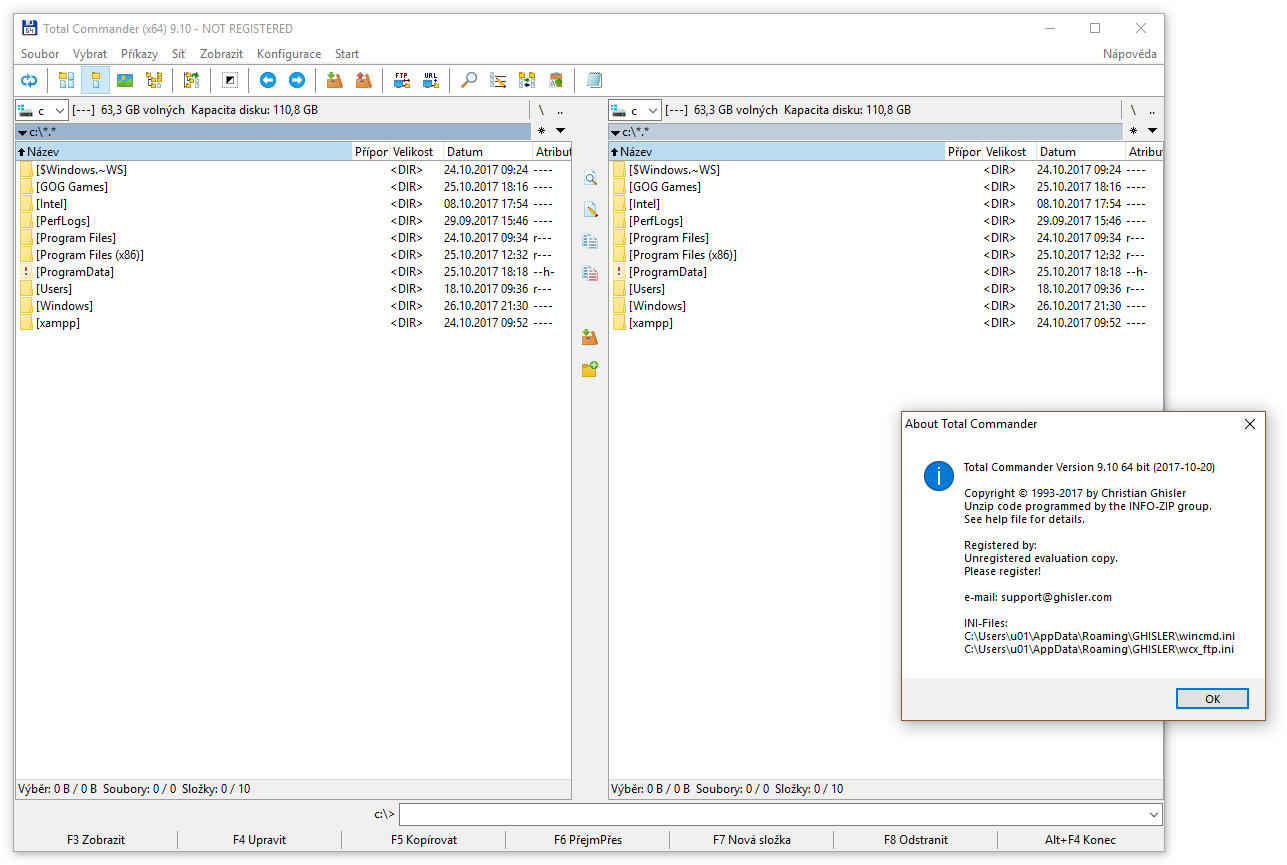The height and width of the screenshot is (865, 1287).
Task: Close the About Total Commander dialog
Action: coord(1249,424)
